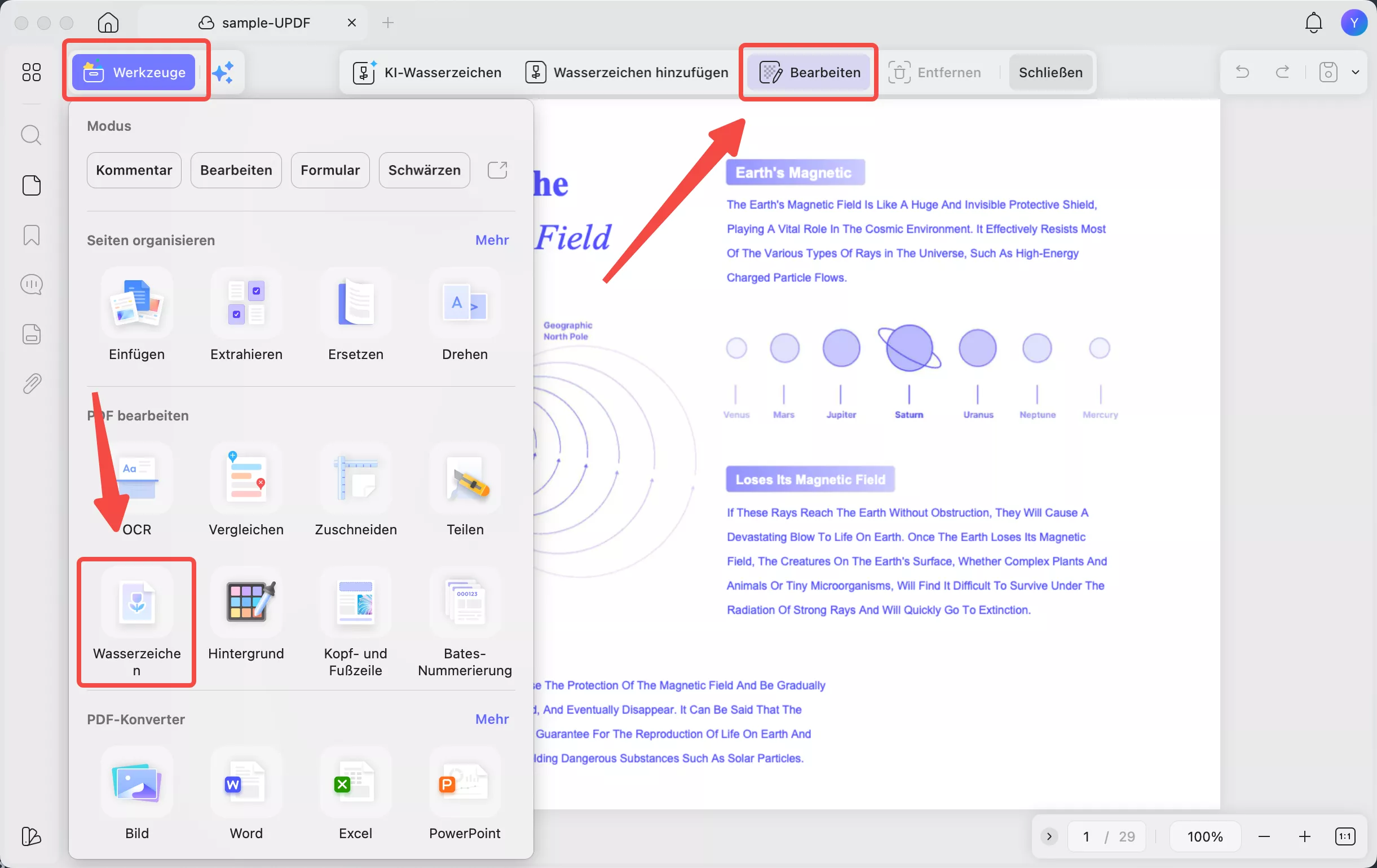Open the notification bell
Image resolution: width=1377 pixels, height=868 pixels.
click(1313, 23)
